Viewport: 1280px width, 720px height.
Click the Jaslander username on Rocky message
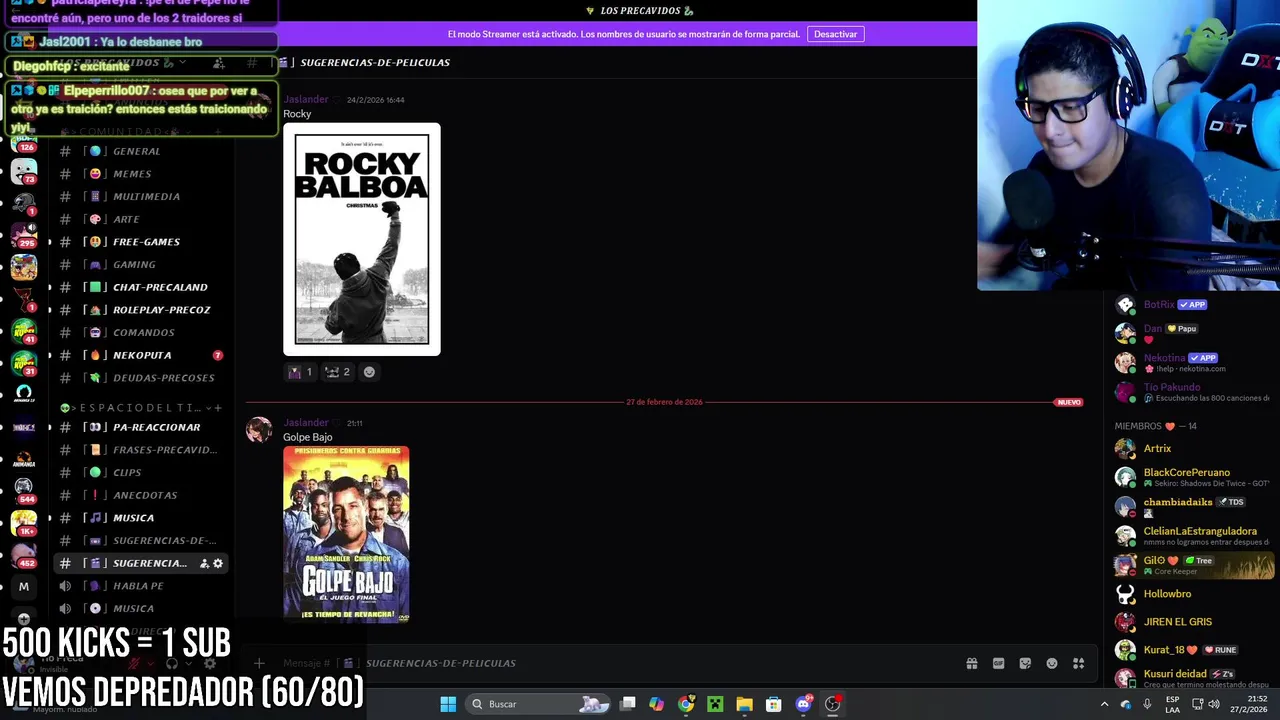coord(306,99)
